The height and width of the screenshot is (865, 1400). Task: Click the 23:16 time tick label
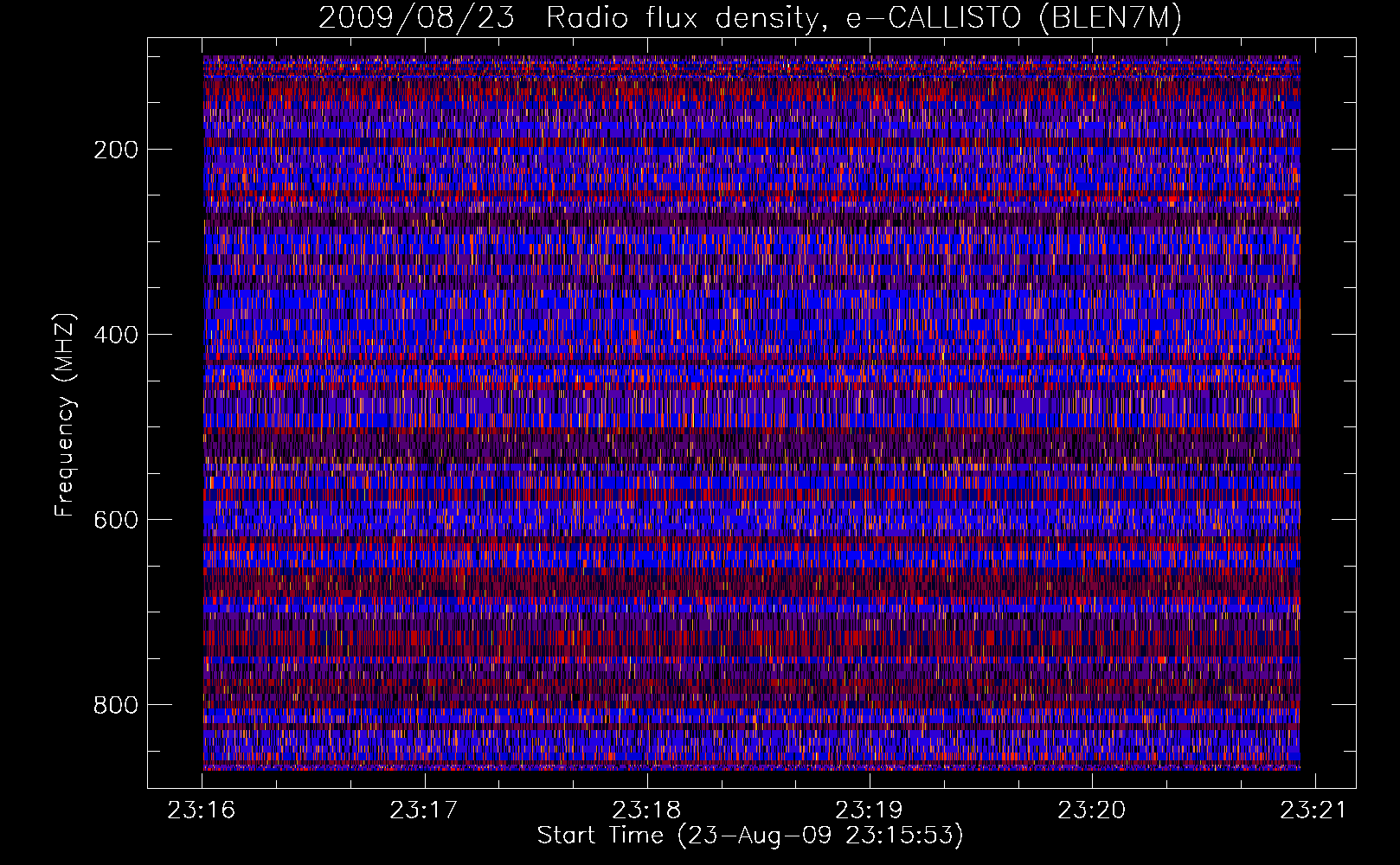pos(202,811)
